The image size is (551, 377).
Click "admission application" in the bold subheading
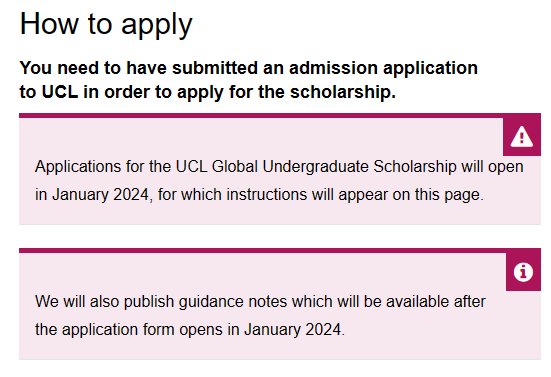point(383,68)
